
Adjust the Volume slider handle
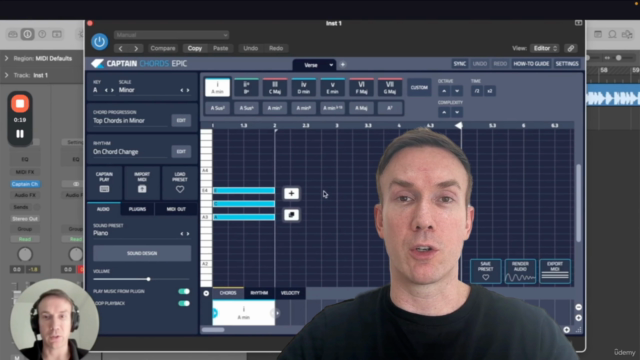coord(149,279)
